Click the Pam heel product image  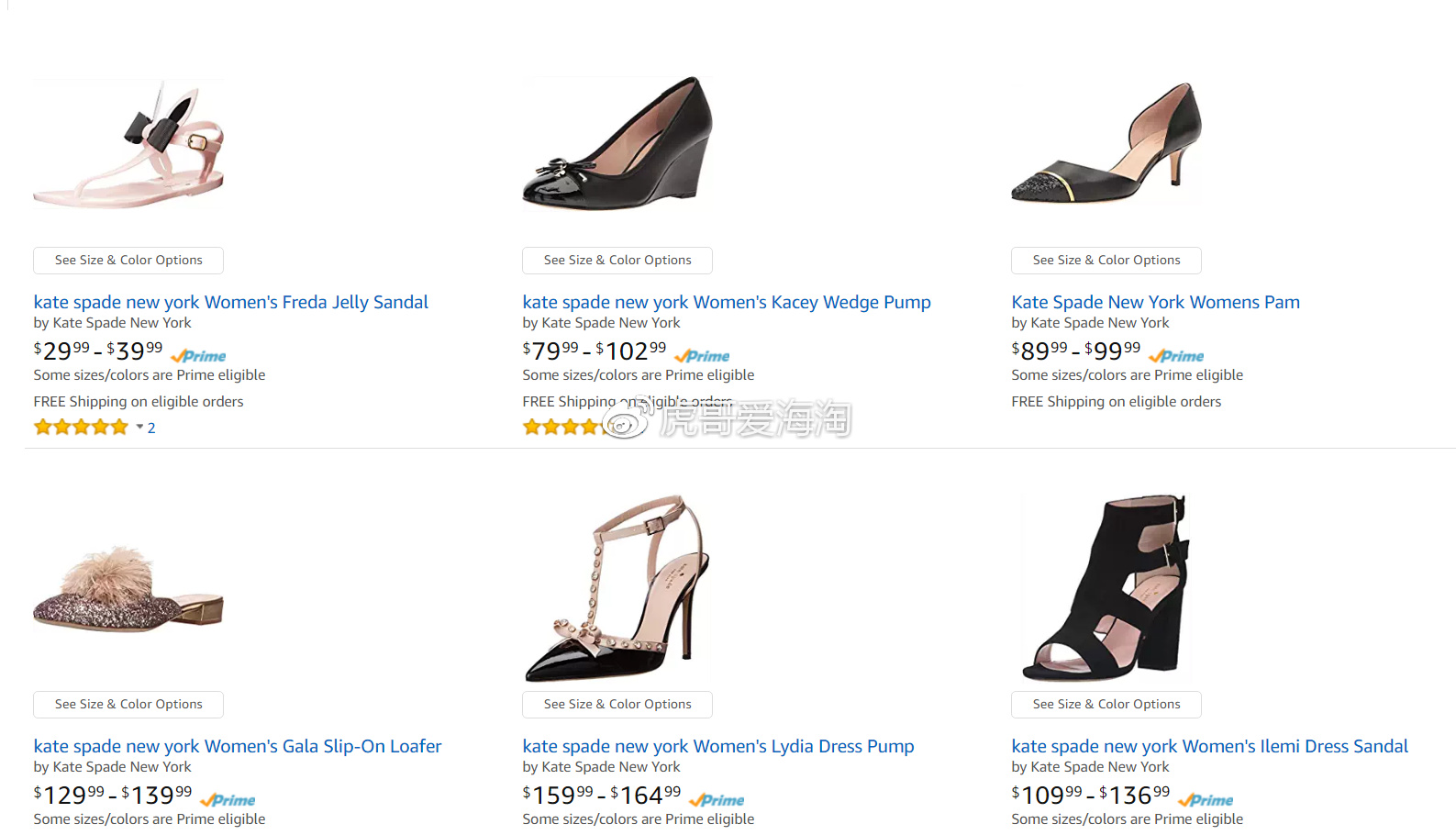click(1106, 144)
